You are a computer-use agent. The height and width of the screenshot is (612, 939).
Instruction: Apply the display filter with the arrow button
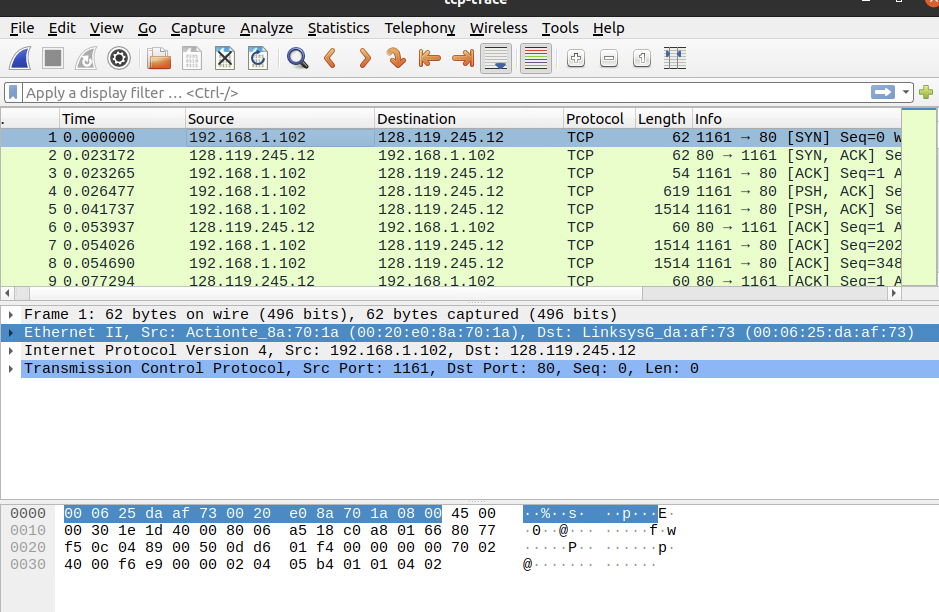884,92
